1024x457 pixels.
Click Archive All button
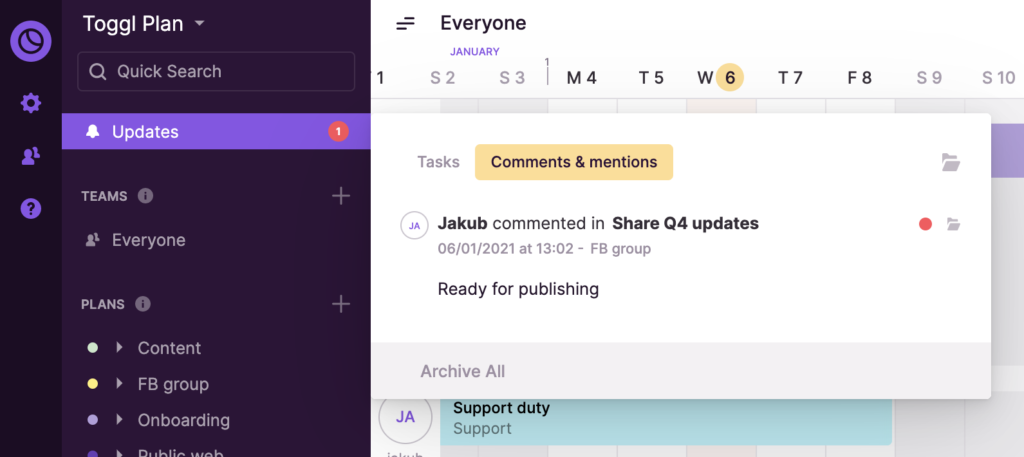pyautogui.click(x=462, y=371)
